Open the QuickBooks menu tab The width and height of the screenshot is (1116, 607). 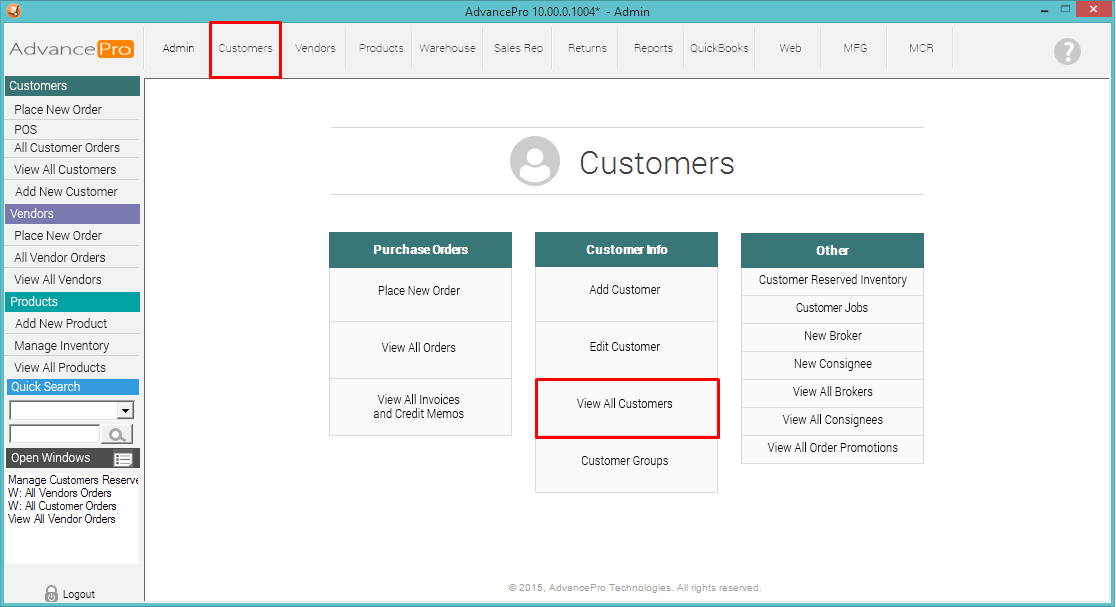(719, 48)
